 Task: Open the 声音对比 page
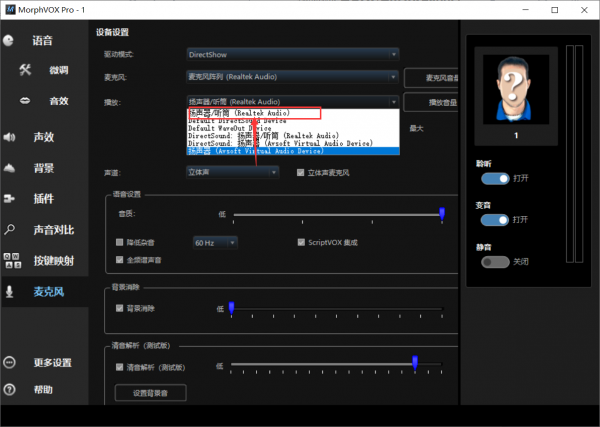(x=54, y=230)
